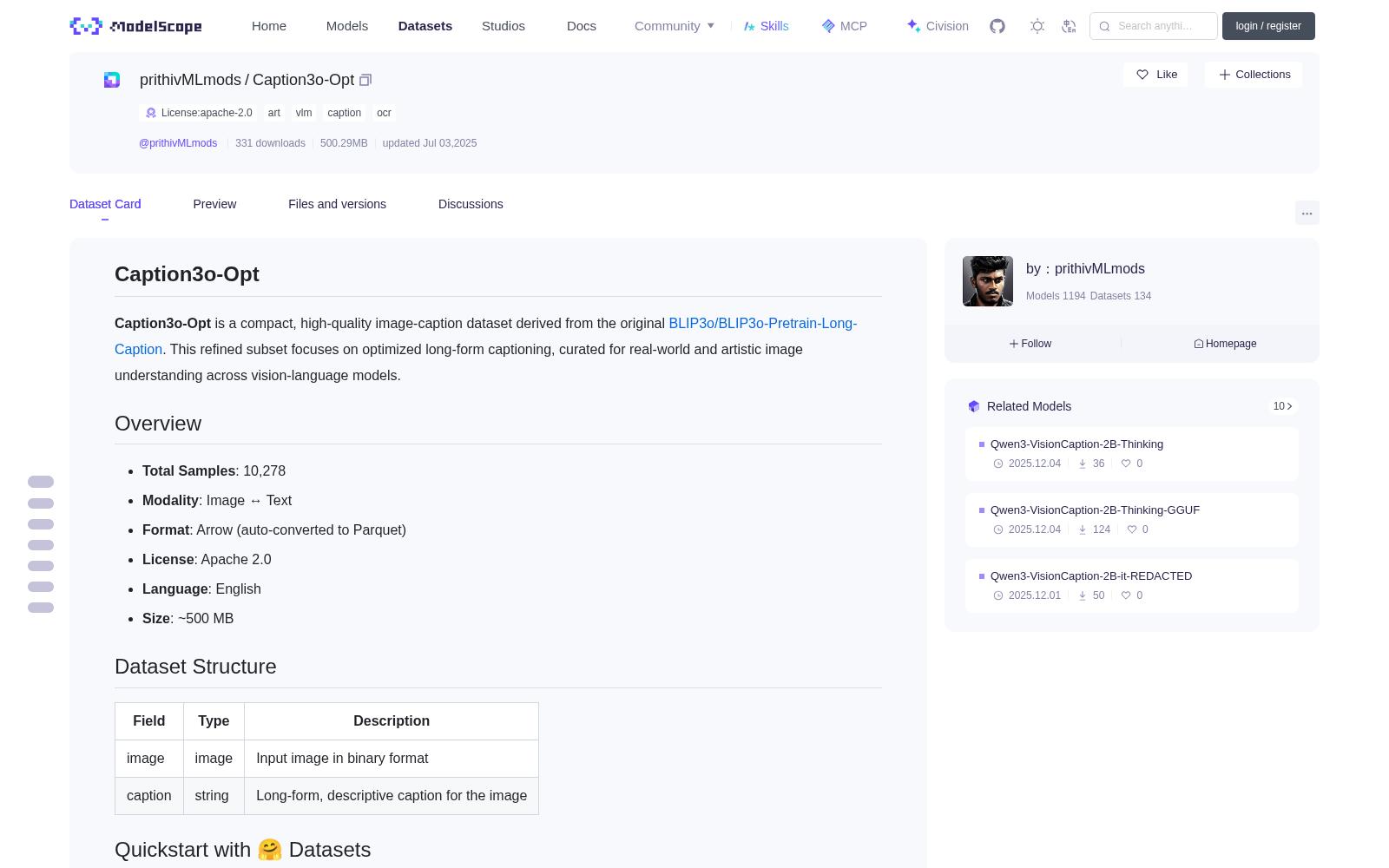Open Datasets in the top navigation
The height and width of the screenshot is (868, 1389).
(x=425, y=26)
